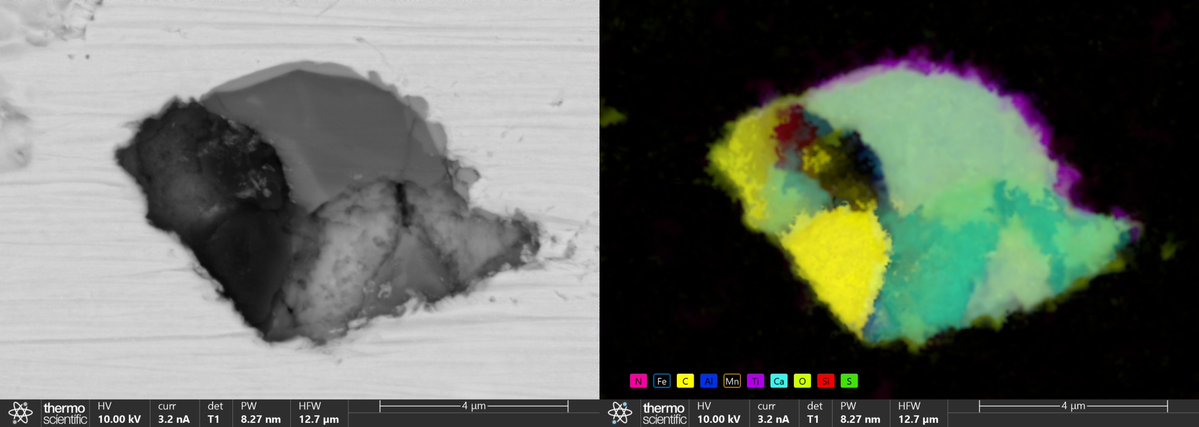Click PW 8.27 nm in right databar
Image resolution: width=1199 pixels, height=427 pixels.
[x=859, y=413]
